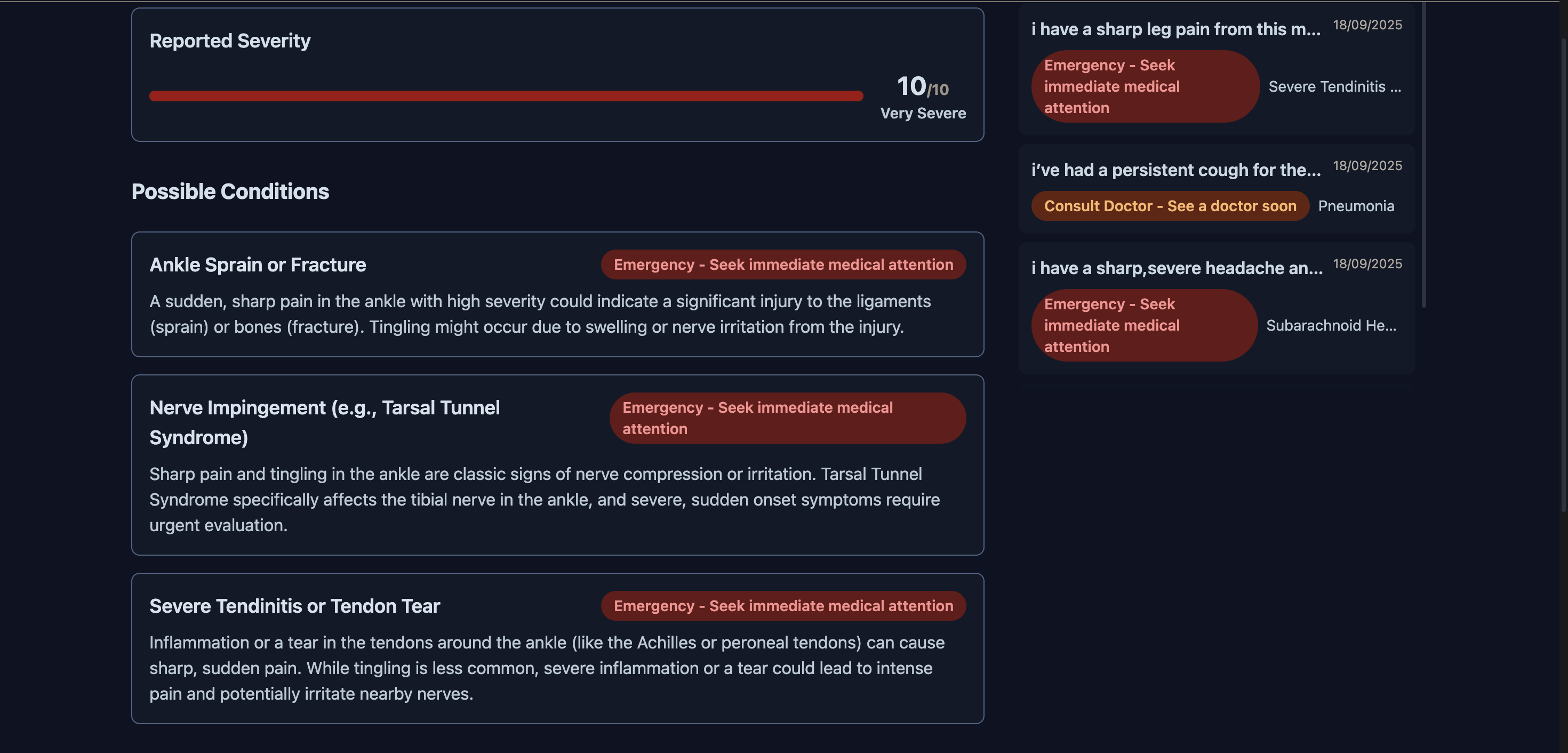The height and width of the screenshot is (753, 1568).
Task: Click the history panel scrollbar
Action: (x=1423, y=152)
